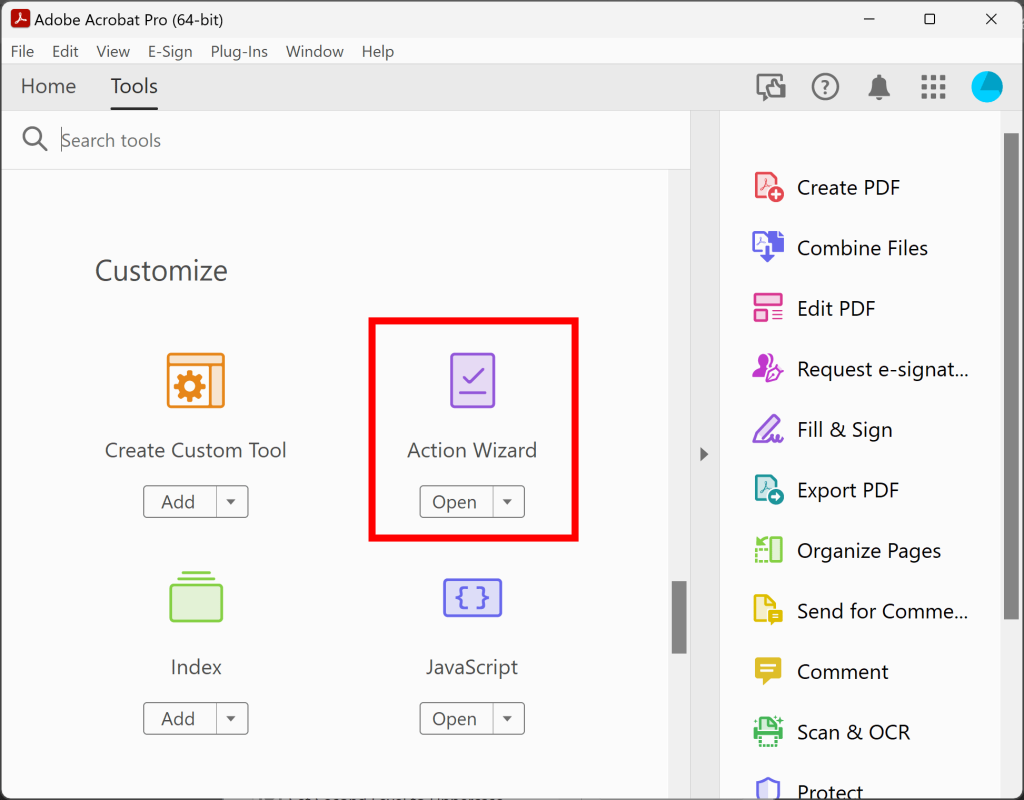Click the Edit PDF label
1024x800 pixels.
[x=836, y=308]
